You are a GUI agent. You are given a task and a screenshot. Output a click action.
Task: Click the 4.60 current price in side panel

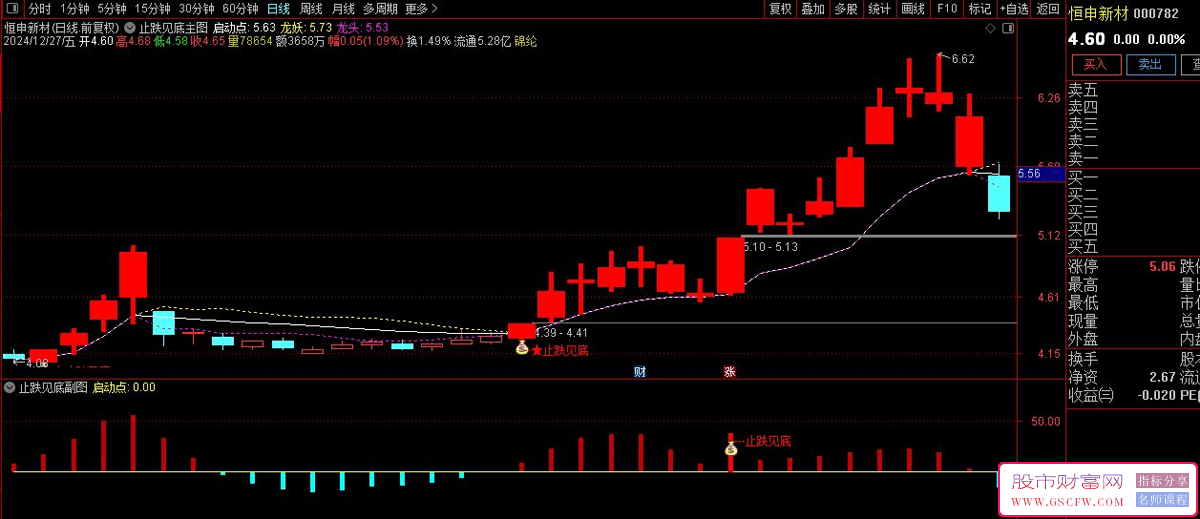point(1087,39)
